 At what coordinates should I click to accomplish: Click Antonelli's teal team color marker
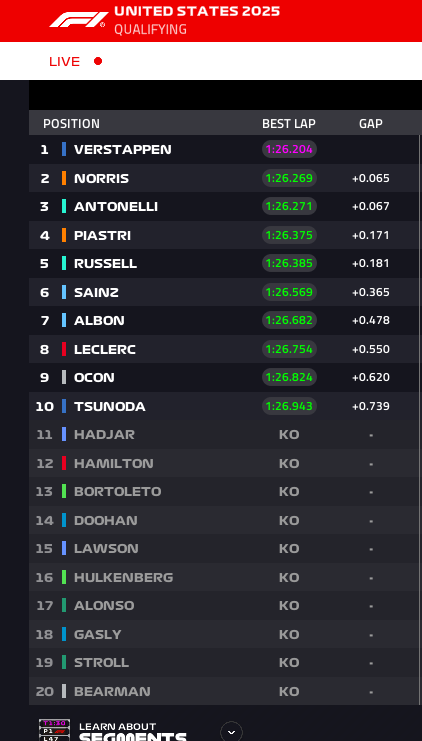point(64,206)
